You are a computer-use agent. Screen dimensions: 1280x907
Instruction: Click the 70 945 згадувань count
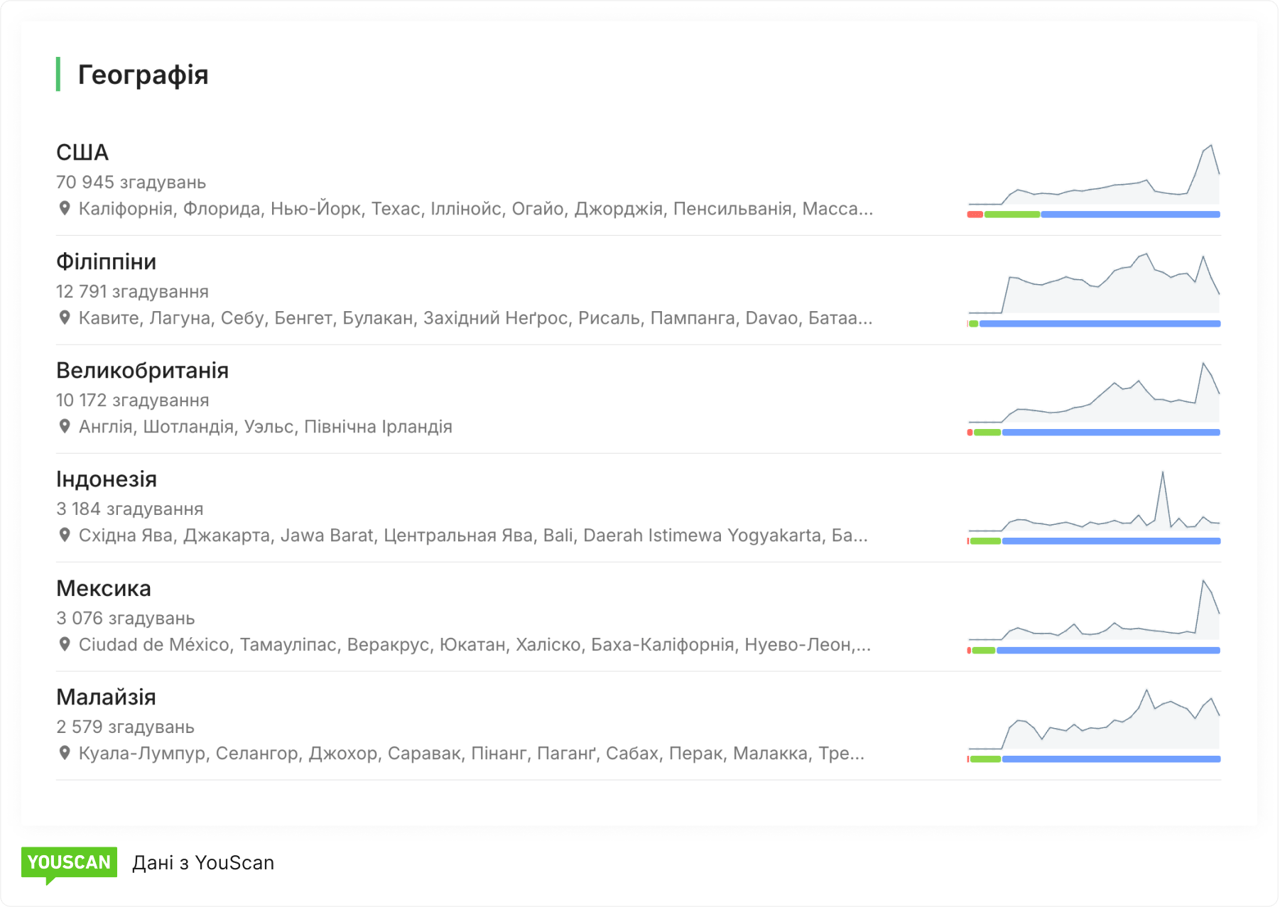[131, 183]
